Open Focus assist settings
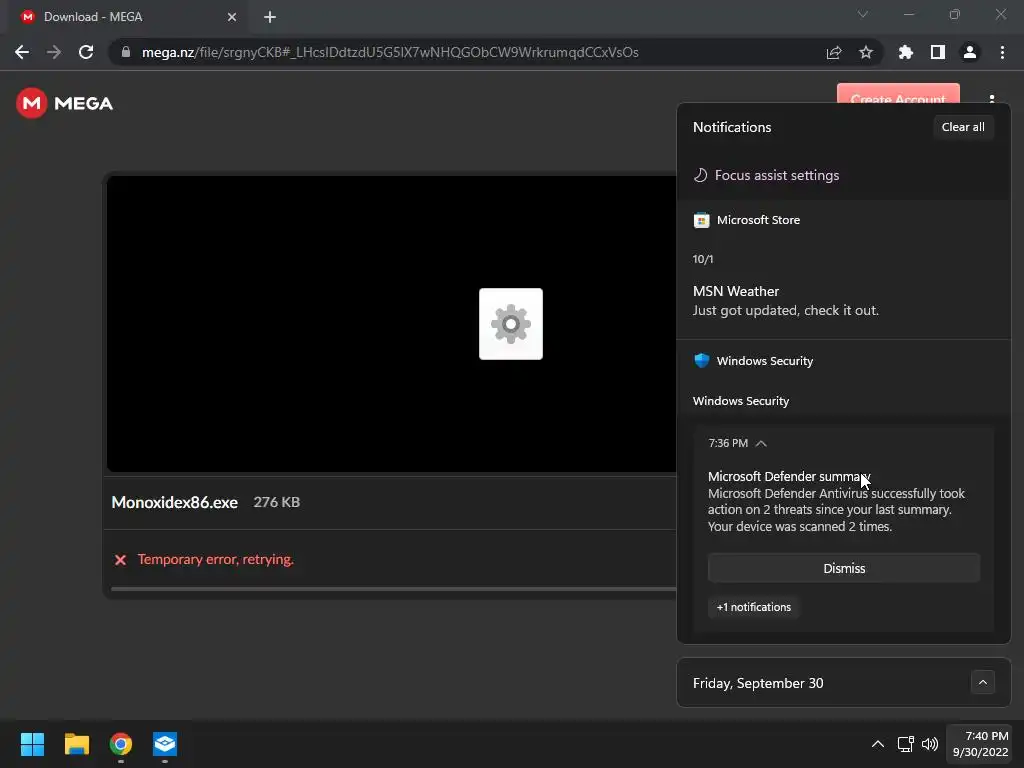The height and width of the screenshot is (768, 1024). pos(766,175)
